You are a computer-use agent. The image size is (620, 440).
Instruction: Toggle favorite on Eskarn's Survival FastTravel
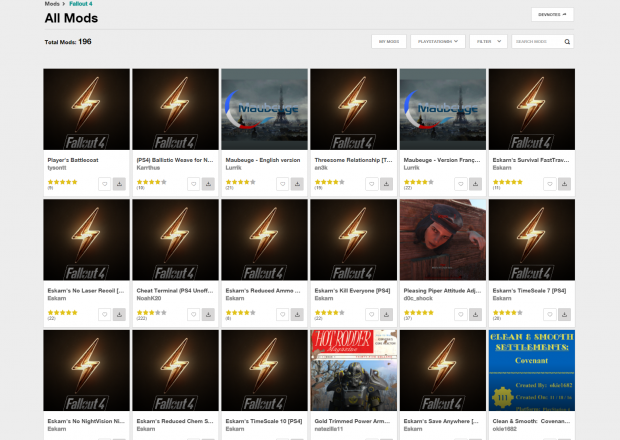coord(550,184)
